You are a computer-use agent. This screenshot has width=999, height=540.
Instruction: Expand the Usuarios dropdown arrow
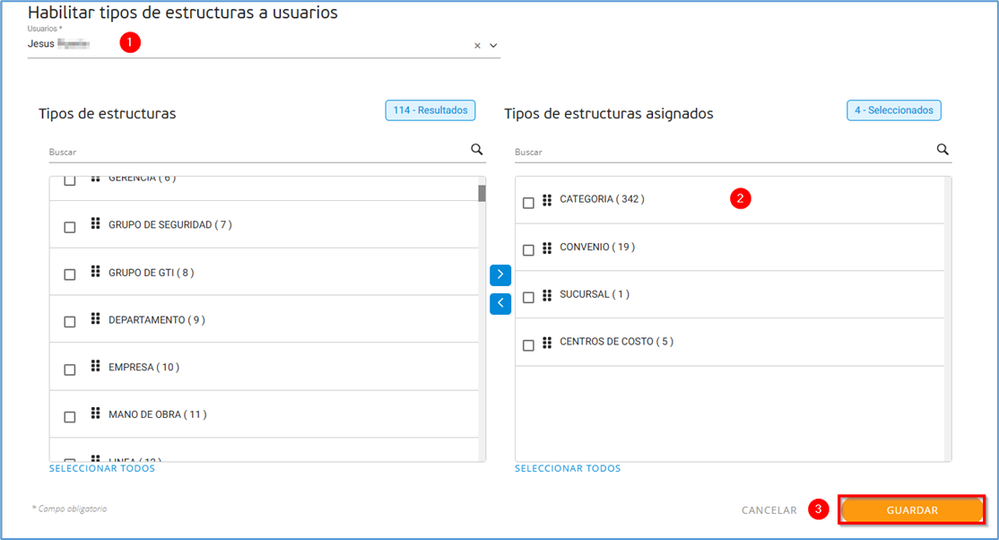pos(493,46)
